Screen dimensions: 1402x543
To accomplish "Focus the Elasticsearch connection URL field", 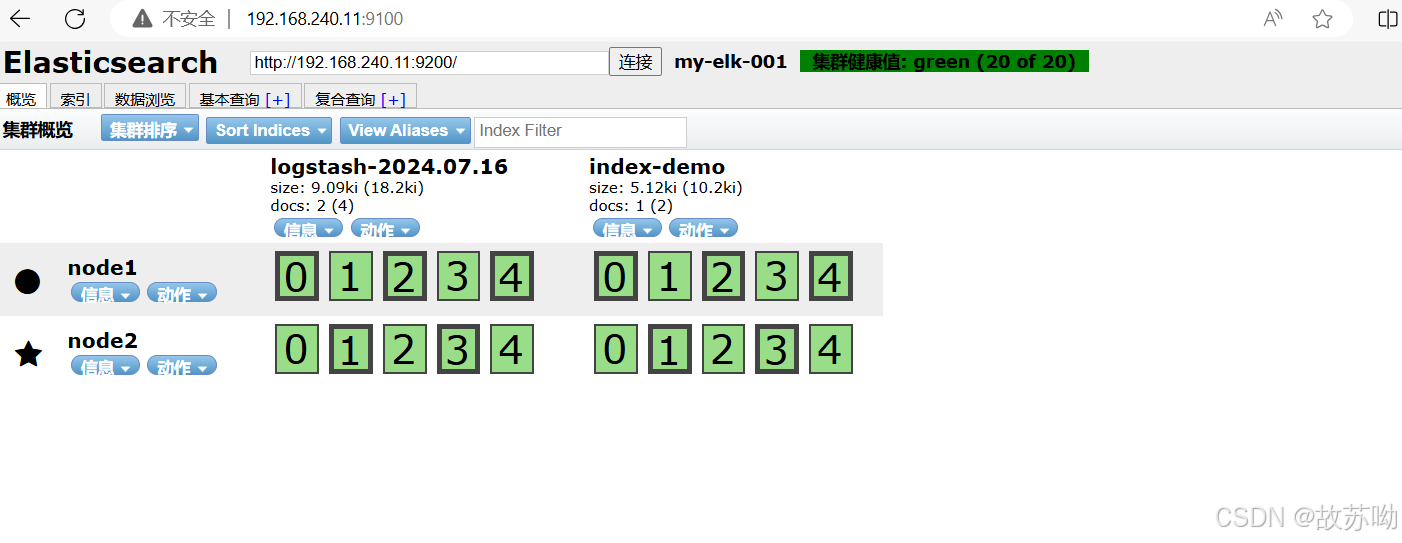I will pos(429,62).
